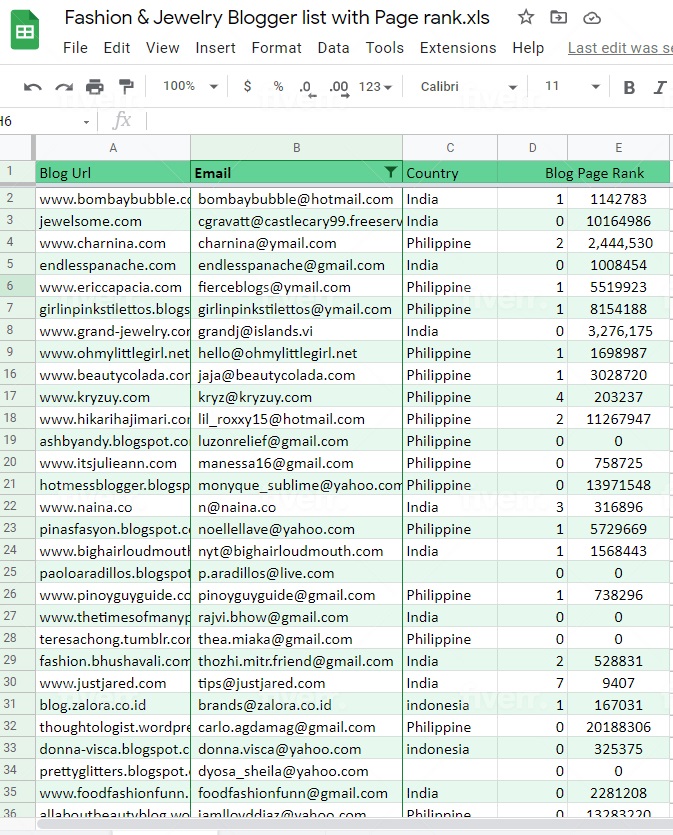
Task: Format as currency with dollar icon
Action: click(x=247, y=87)
